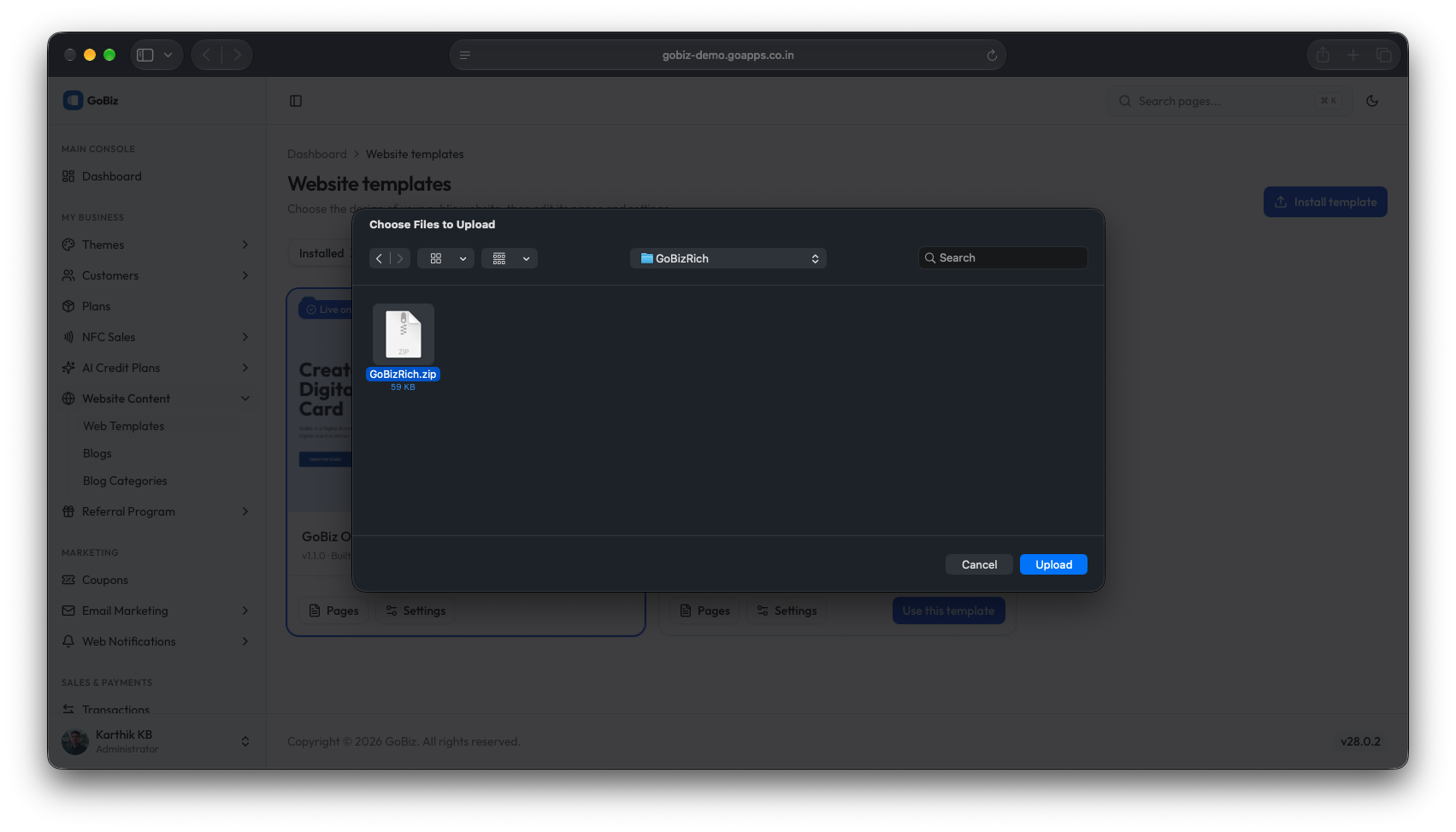The height and width of the screenshot is (832, 1456).
Task: Go back in the file dialog
Action: coord(379,258)
